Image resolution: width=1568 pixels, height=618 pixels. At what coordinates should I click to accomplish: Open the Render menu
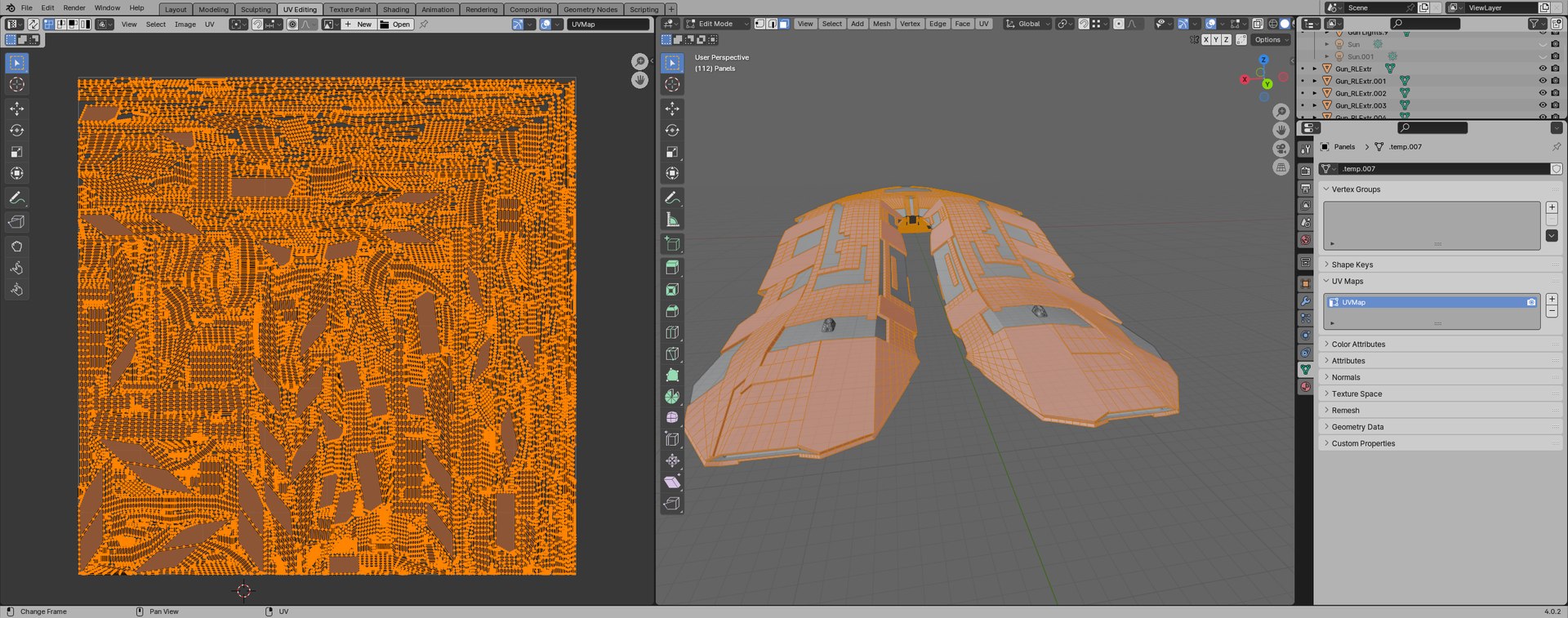(x=74, y=8)
